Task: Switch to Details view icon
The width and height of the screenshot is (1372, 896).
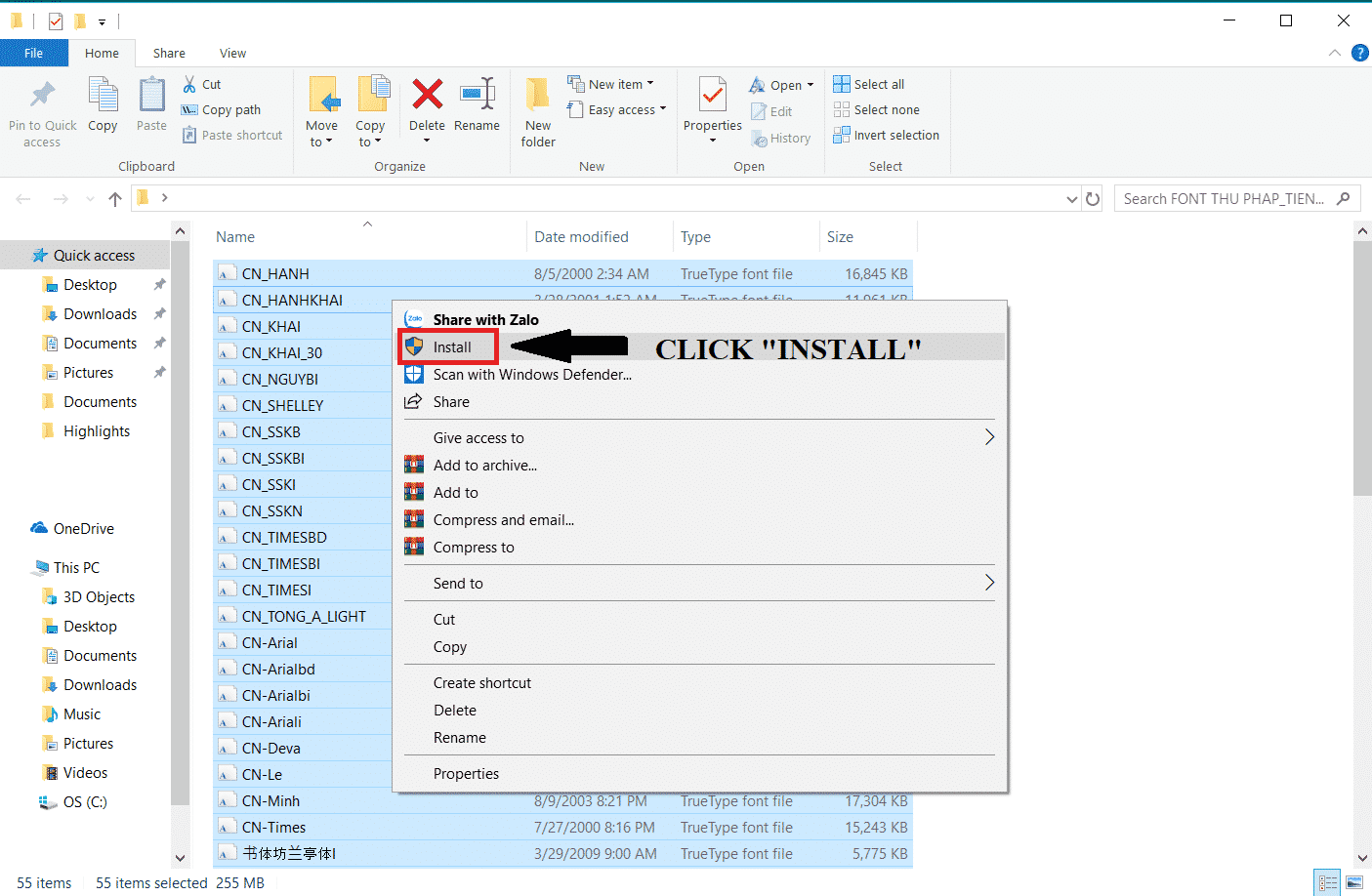Action: [1327, 882]
